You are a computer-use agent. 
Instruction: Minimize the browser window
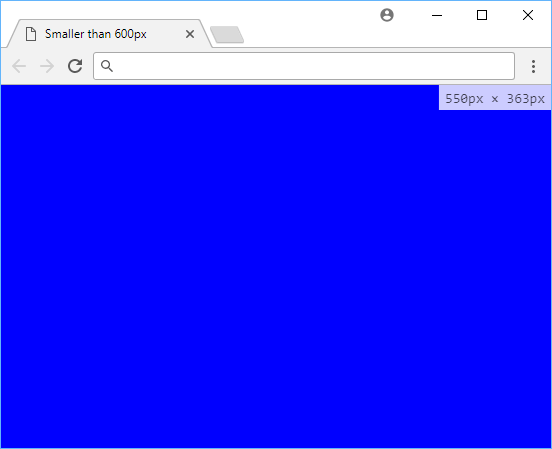point(437,15)
